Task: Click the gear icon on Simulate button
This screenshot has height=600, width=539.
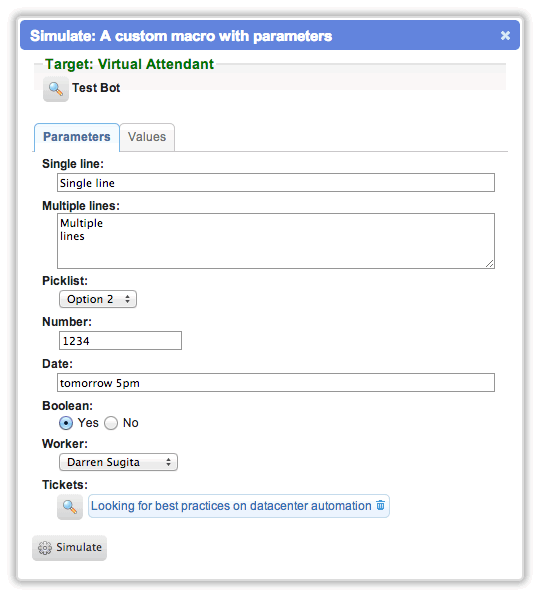Action: (45, 548)
